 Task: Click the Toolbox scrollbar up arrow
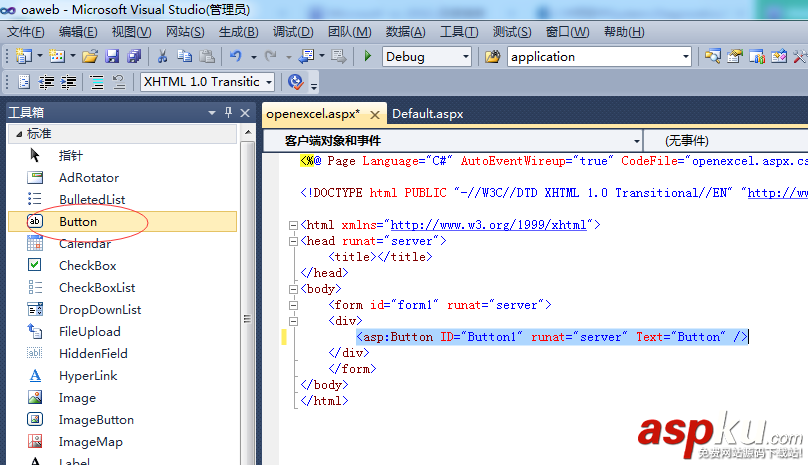(x=248, y=133)
